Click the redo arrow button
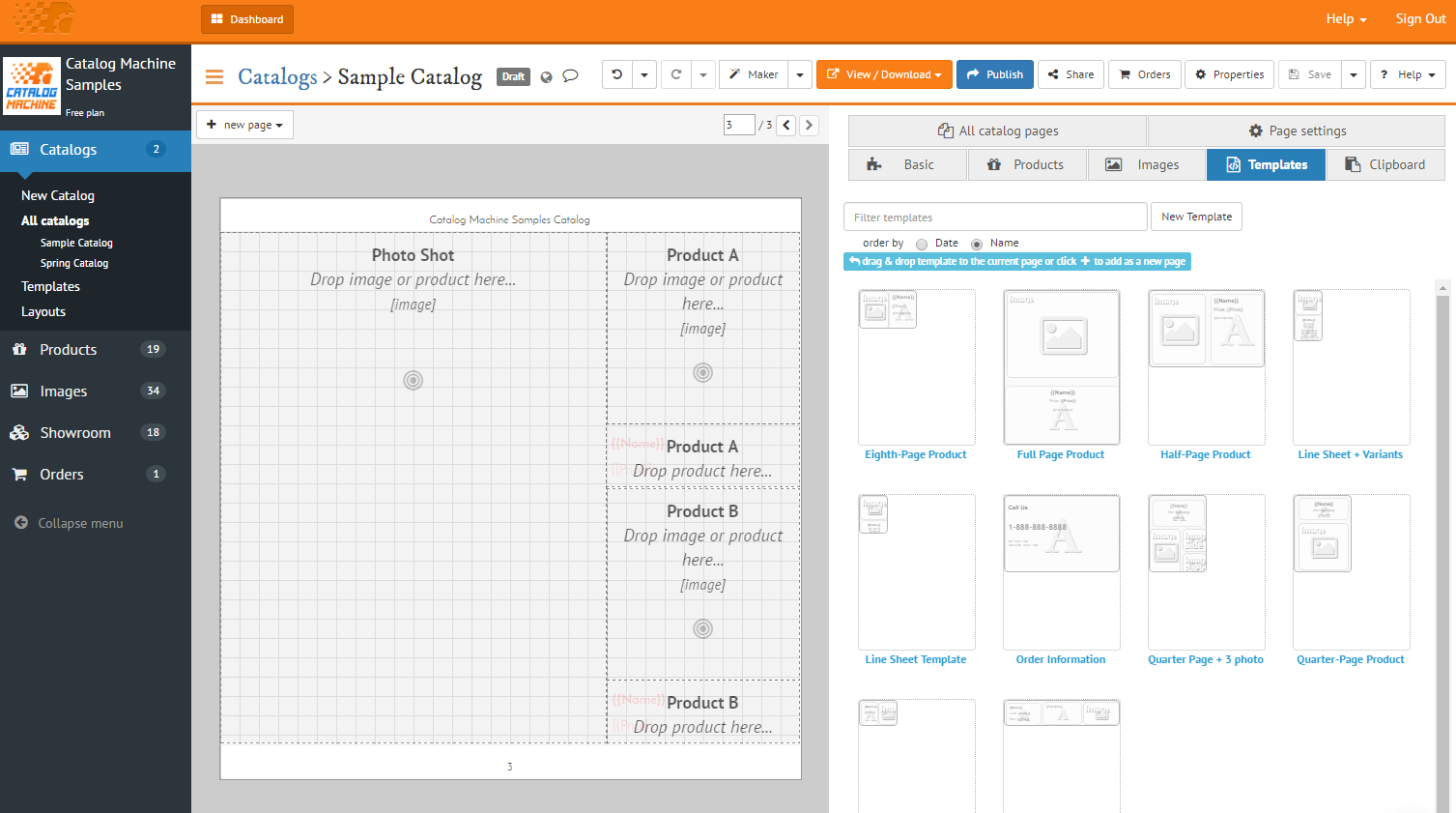1456x813 pixels. pyautogui.click(x=676, y=74)
